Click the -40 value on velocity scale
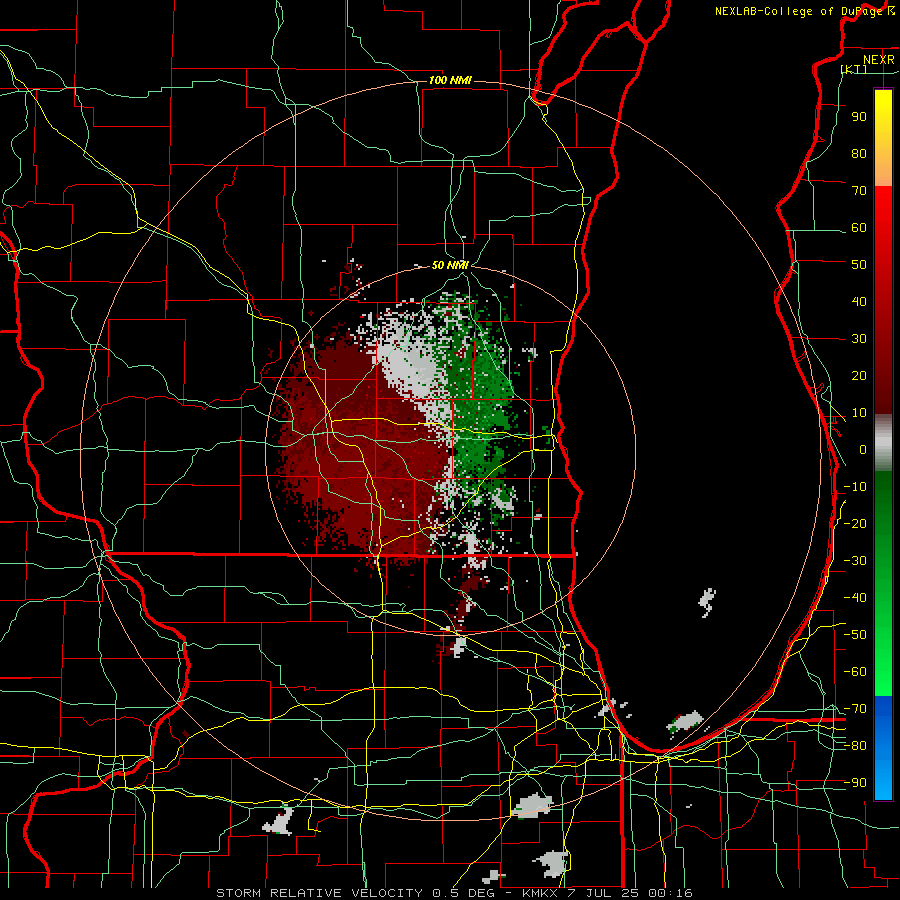This screenshot has height=900, width=900. pos(855,598)
